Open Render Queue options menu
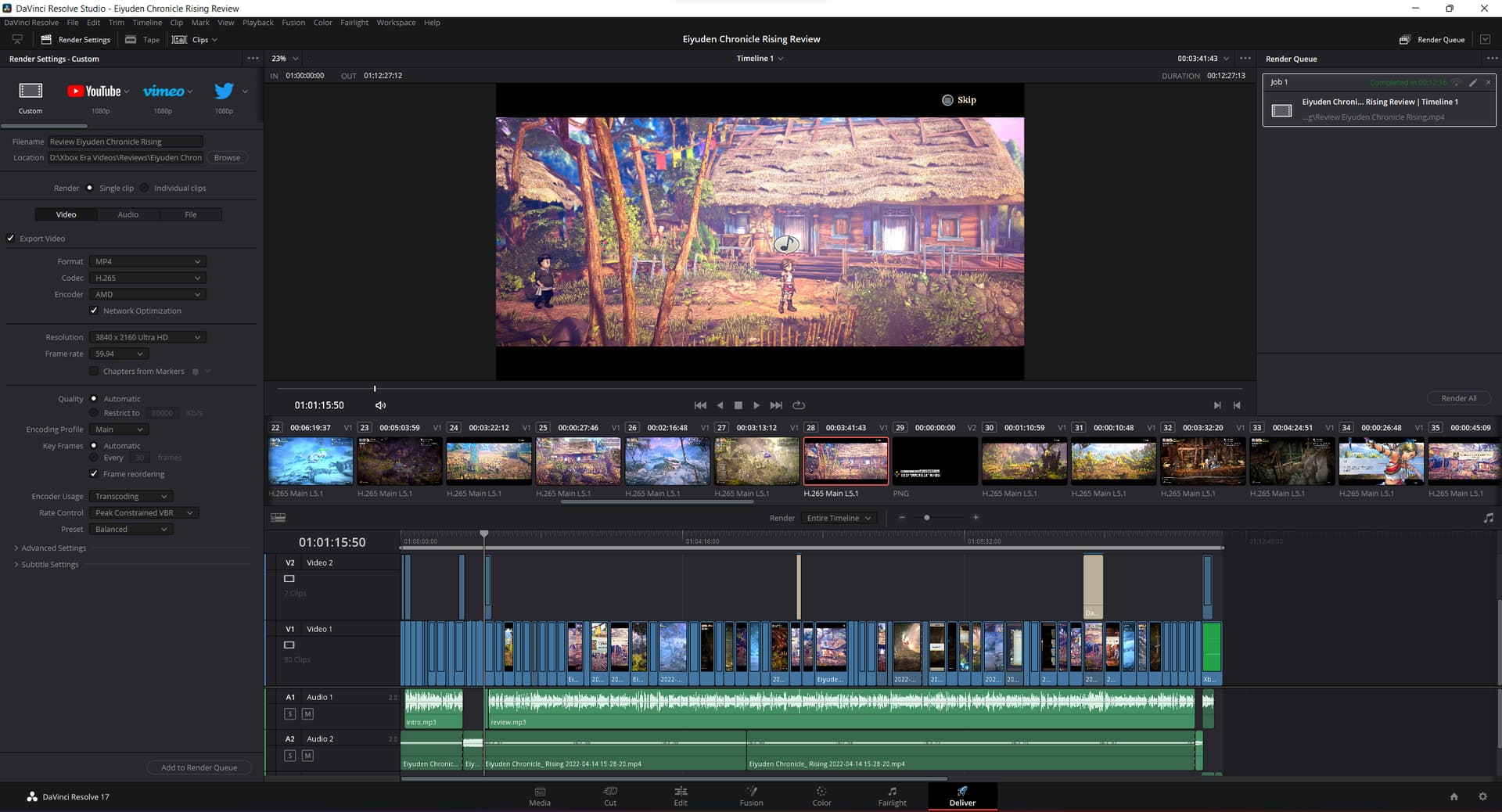The image size is (1502, 812). (1492, 59)
